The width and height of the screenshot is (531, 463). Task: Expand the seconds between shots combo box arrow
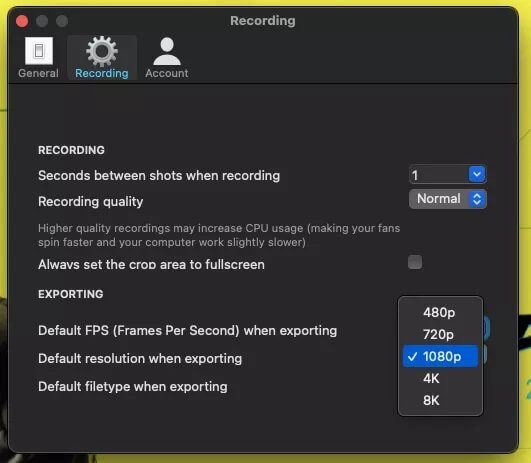pos(477,174)
